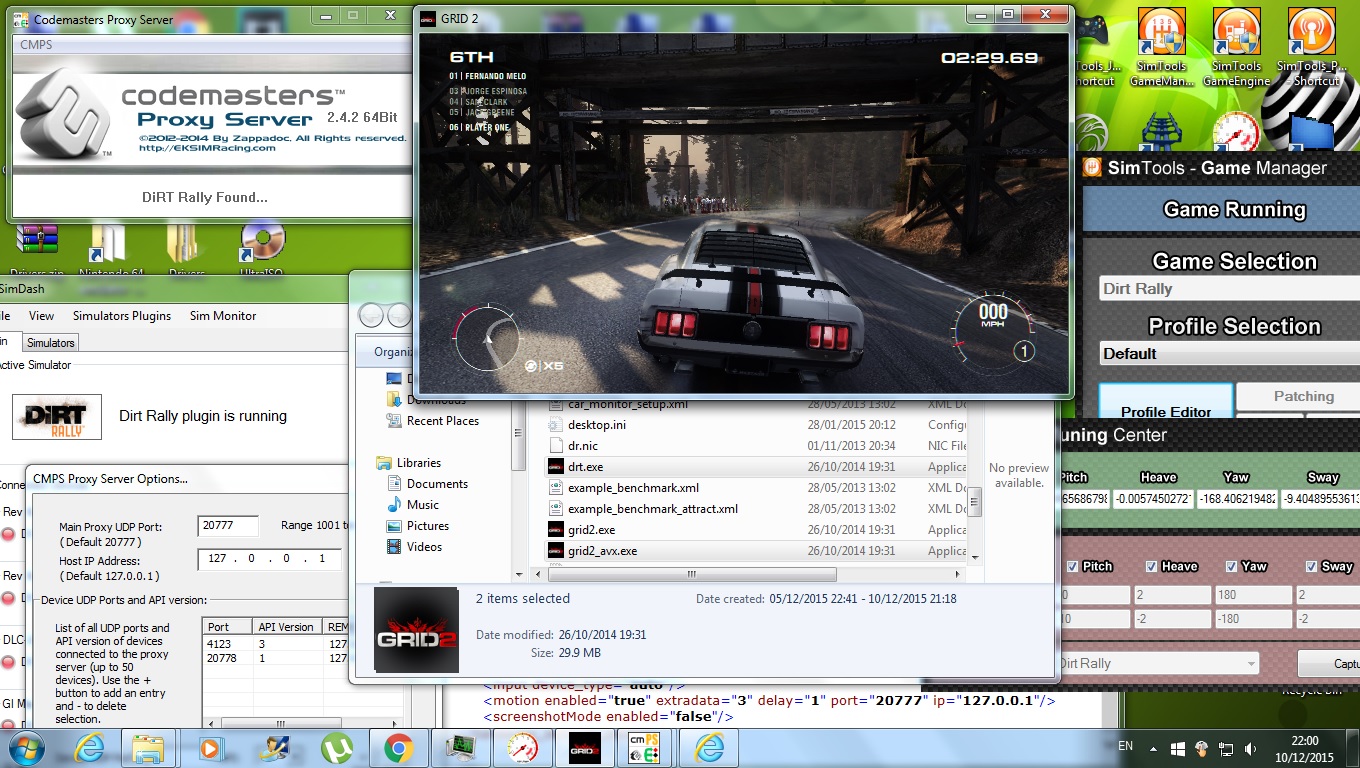Select grid2_avx.exe in Explorer file list
The image size is (1360, 768).
pos(755,551)
